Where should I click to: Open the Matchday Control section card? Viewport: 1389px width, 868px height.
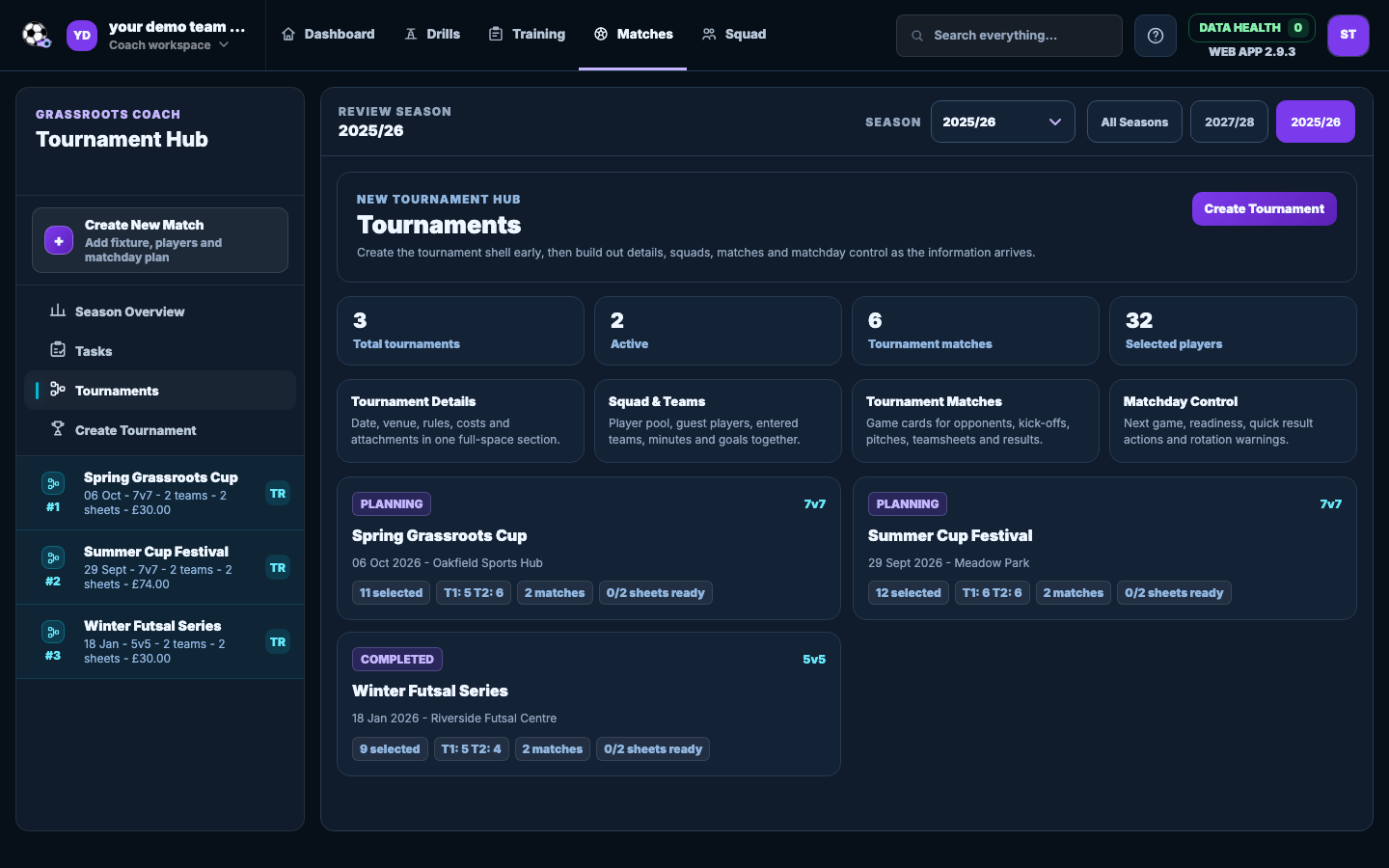pyautogui.click(x=1233, y=420)
